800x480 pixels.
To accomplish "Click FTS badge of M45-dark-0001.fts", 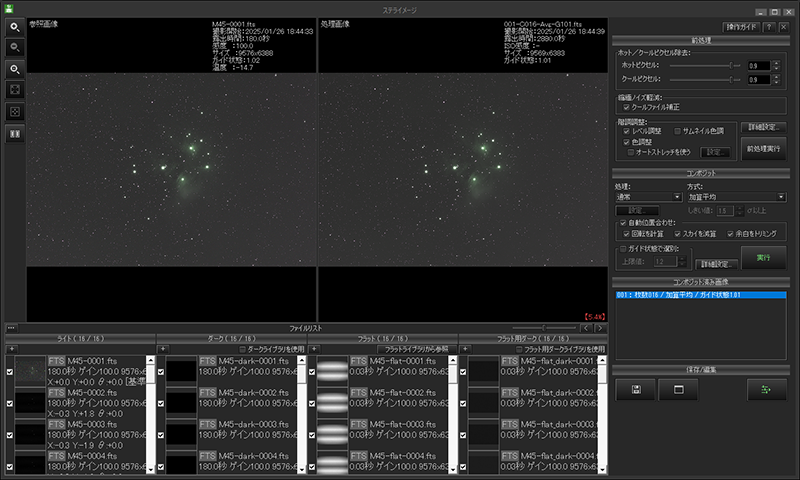I will coord(207,361).
